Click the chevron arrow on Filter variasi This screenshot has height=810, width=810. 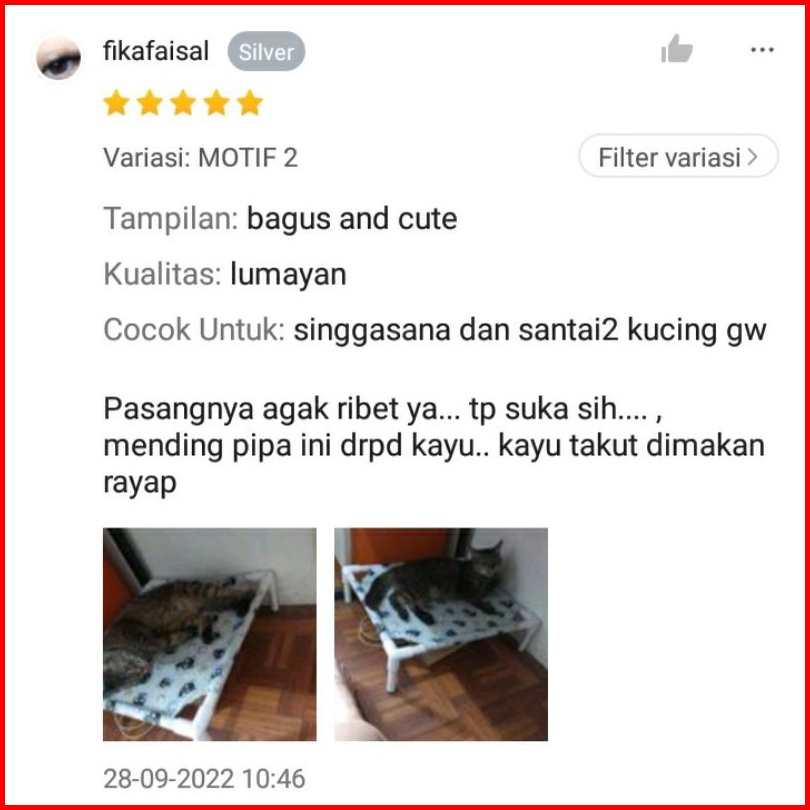753,157
